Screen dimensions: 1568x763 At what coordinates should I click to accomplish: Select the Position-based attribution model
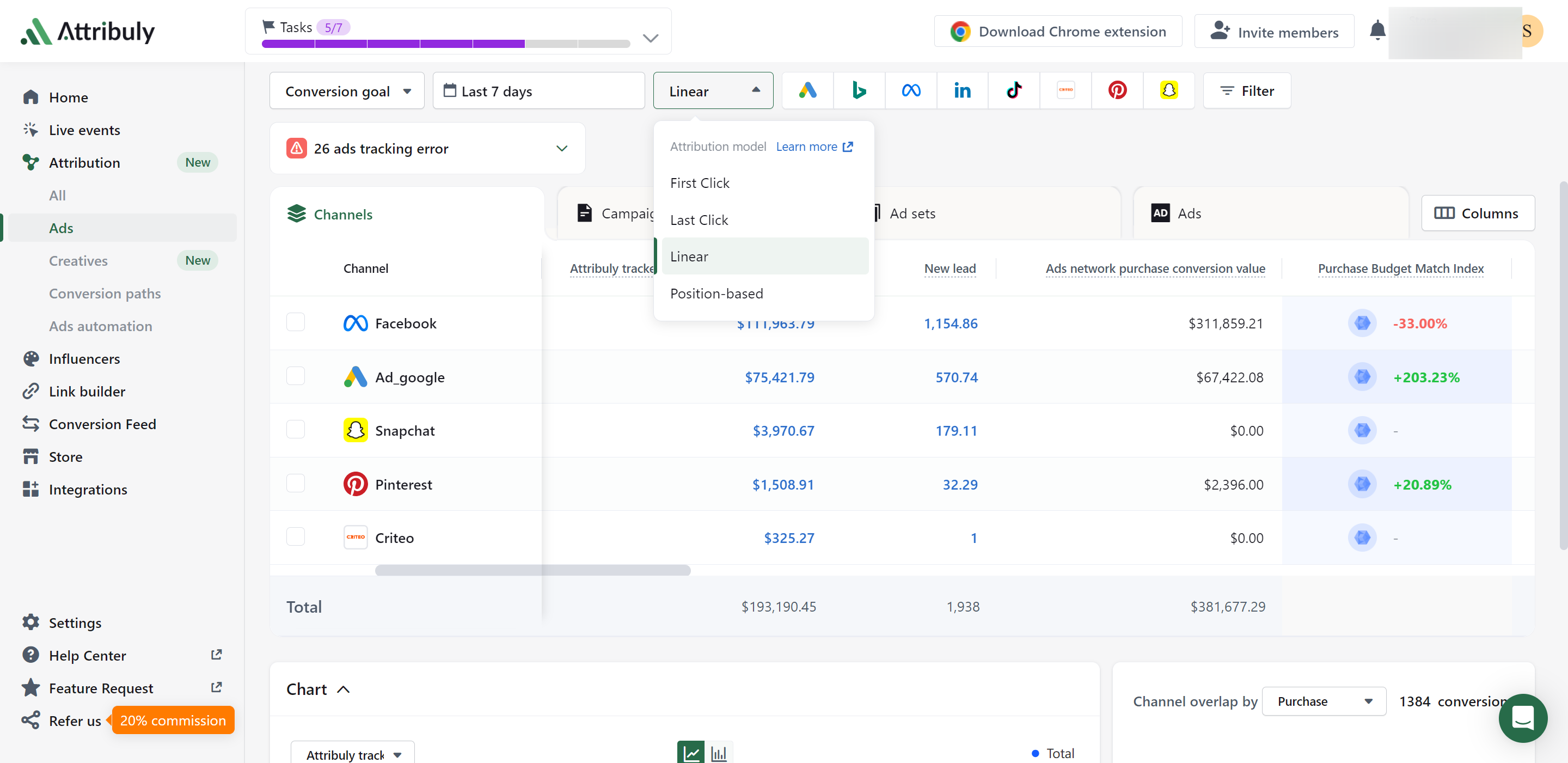pyautogui.click(x=716, y=293)
